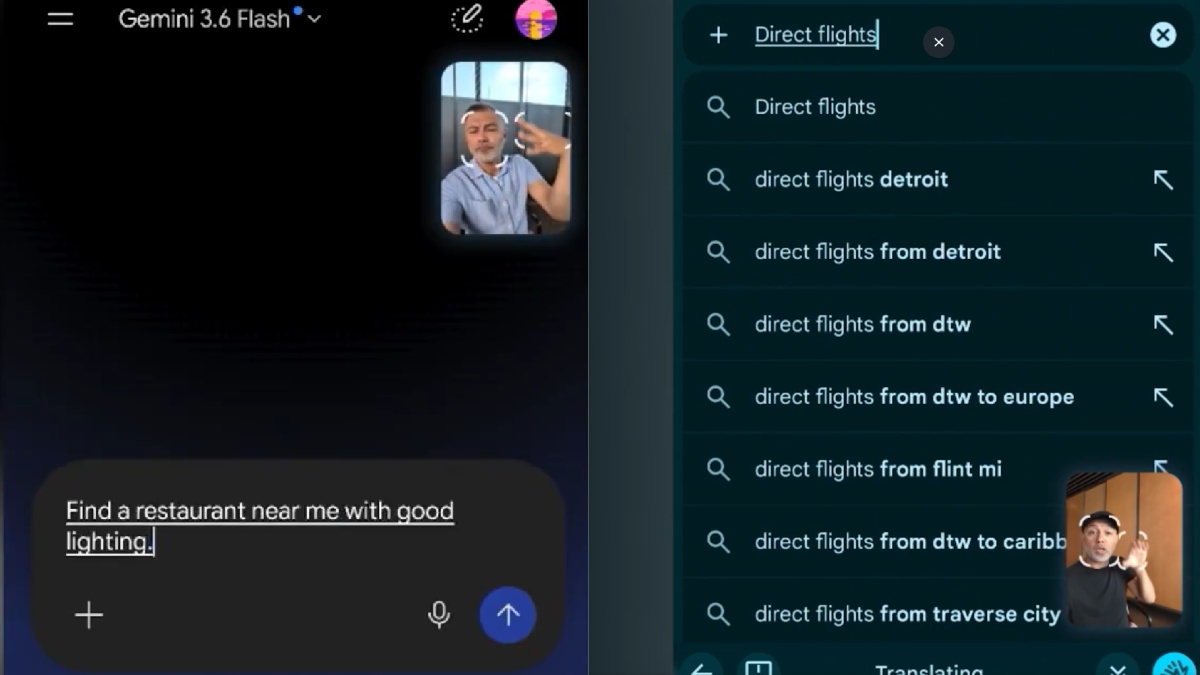
Task: Click magnifier icon beside 'direct flights from dtw'
Action: pyautogui.click(x=718, y=324)
